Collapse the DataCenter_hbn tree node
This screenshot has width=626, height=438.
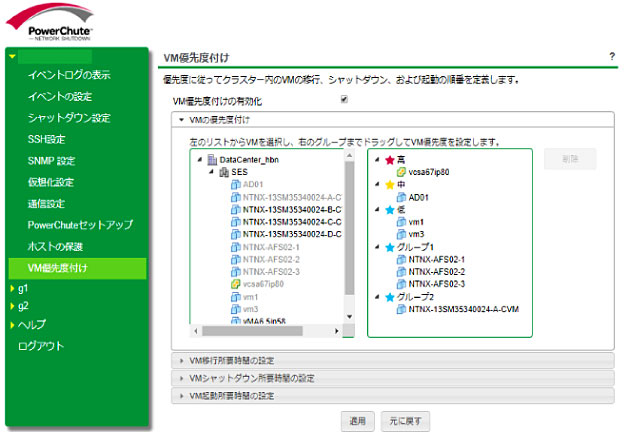pyautogui.click(x=201, y=160)
